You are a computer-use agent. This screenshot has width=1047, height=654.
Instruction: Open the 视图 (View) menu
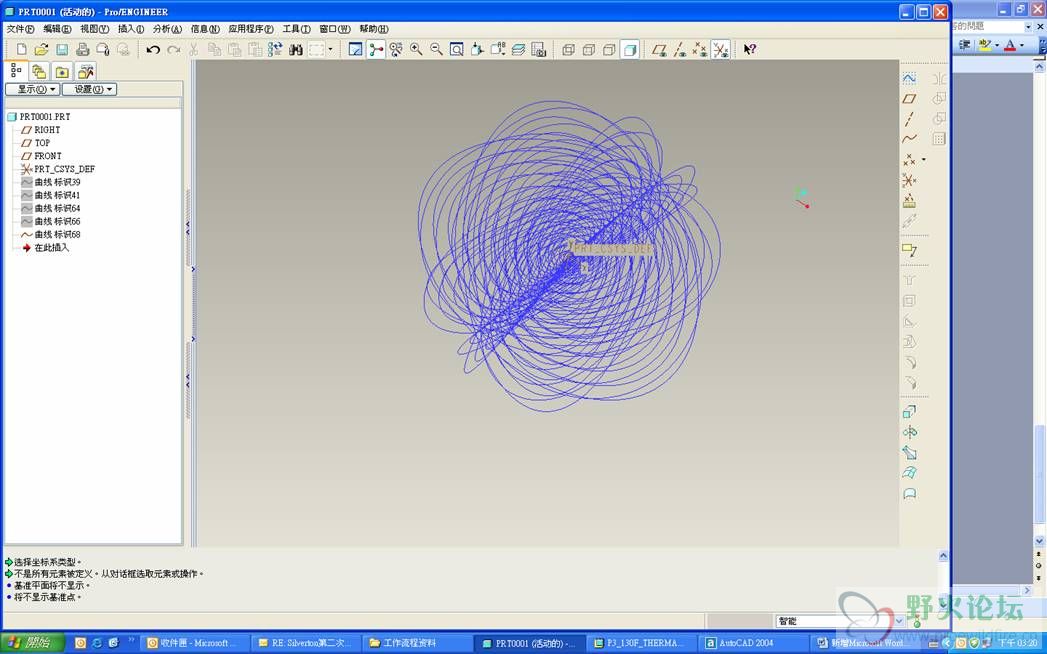94,29
